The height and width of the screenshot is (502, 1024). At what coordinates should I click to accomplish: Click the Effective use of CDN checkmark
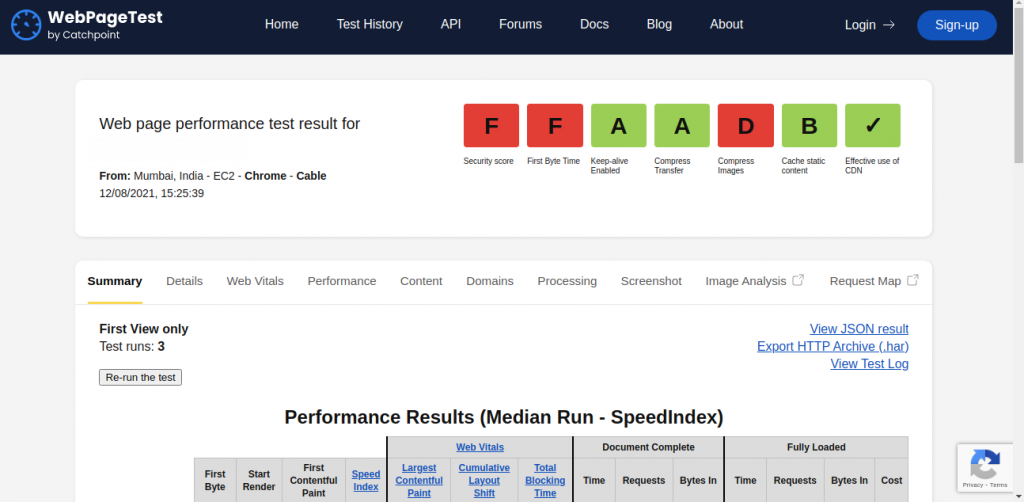(872, 125)
